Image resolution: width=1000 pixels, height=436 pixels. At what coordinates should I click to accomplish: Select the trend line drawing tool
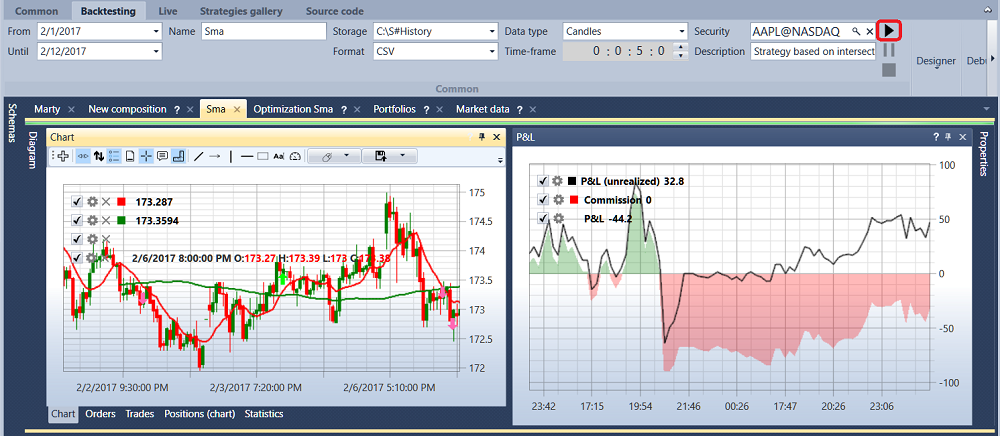pyautogui.click(x=198, y=156)
